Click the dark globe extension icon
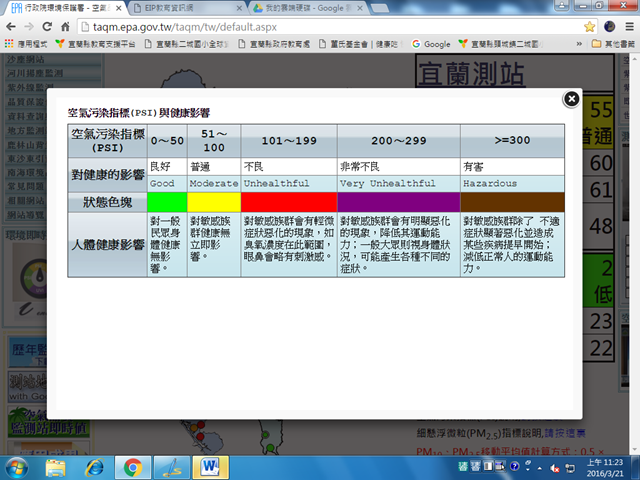 point(610,27)
